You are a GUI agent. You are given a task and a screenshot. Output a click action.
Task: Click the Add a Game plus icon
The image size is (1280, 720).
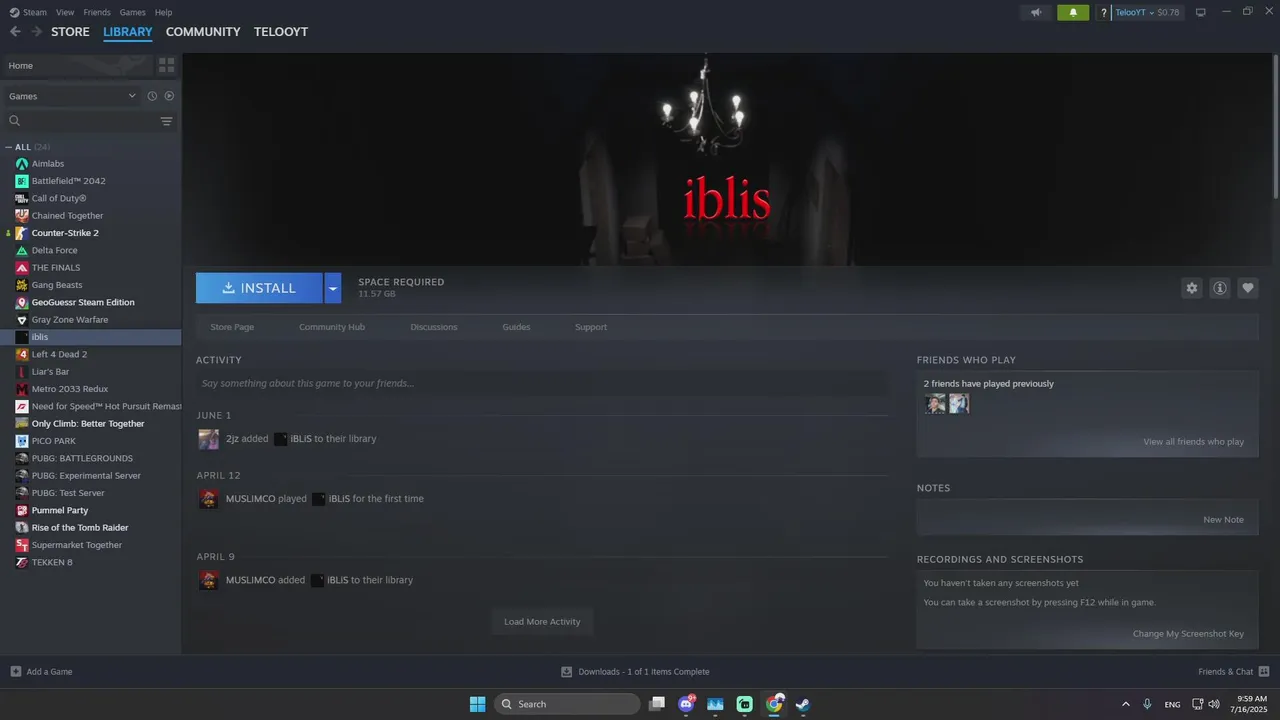15,671
